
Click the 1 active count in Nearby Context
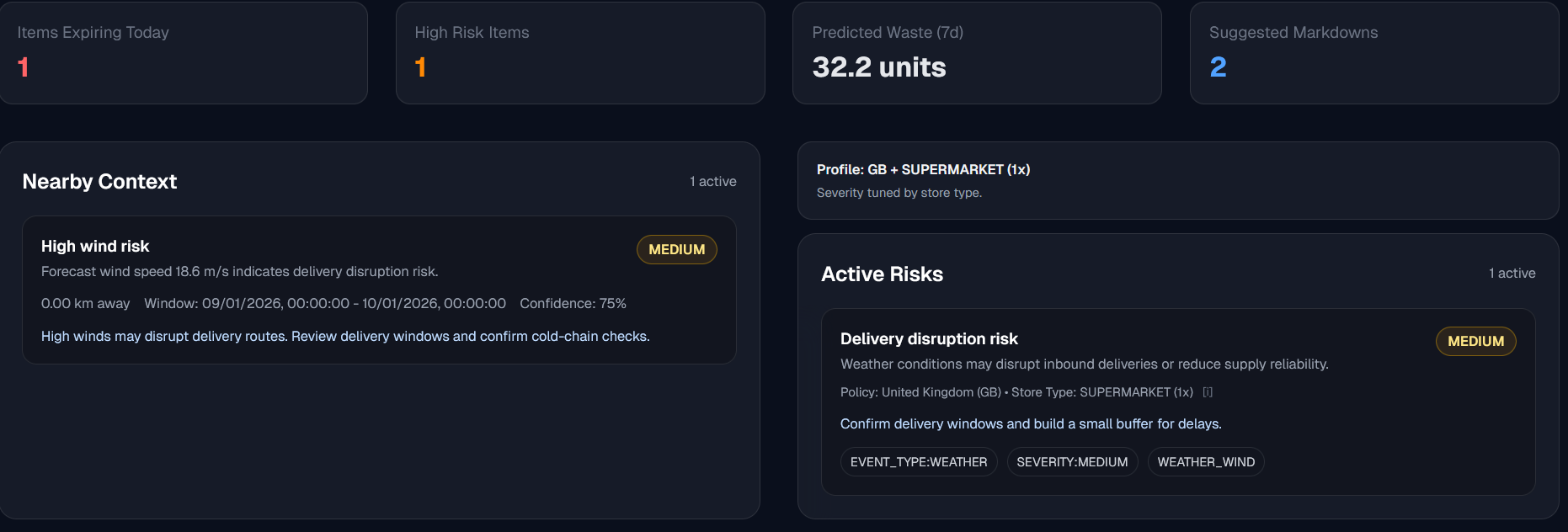[x=712, y=182]
